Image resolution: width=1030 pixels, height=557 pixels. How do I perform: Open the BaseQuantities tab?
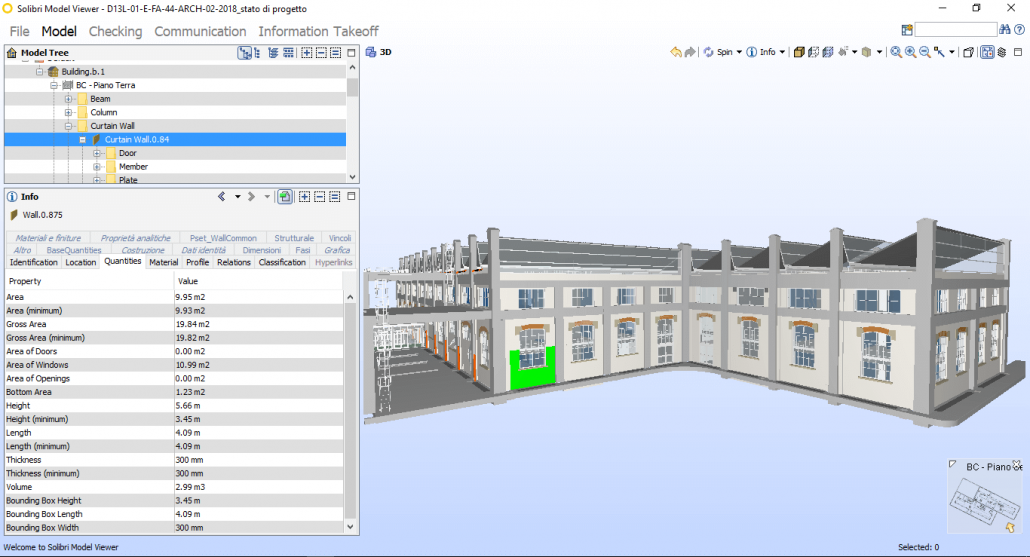coord(74,250)
